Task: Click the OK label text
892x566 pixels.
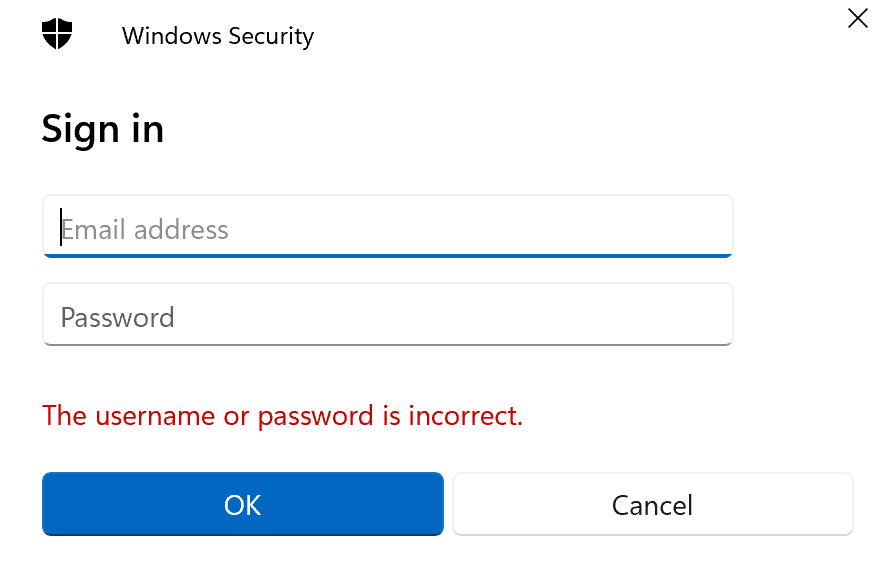Action: click(242, 505)
